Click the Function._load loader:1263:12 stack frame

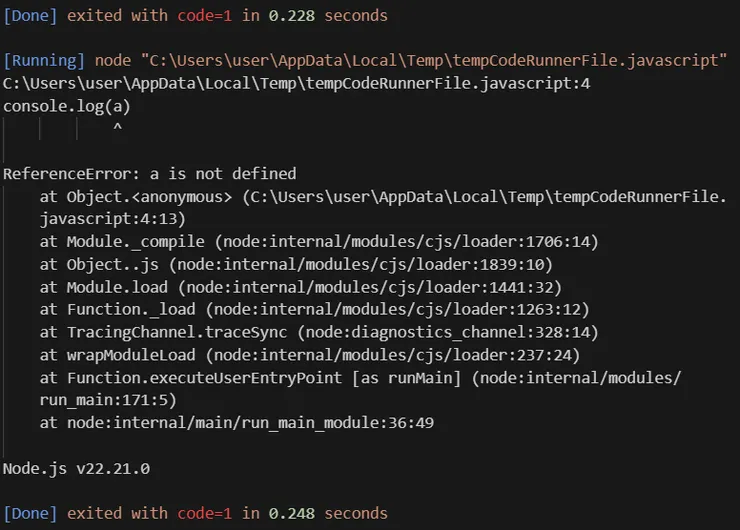(315, 309)
